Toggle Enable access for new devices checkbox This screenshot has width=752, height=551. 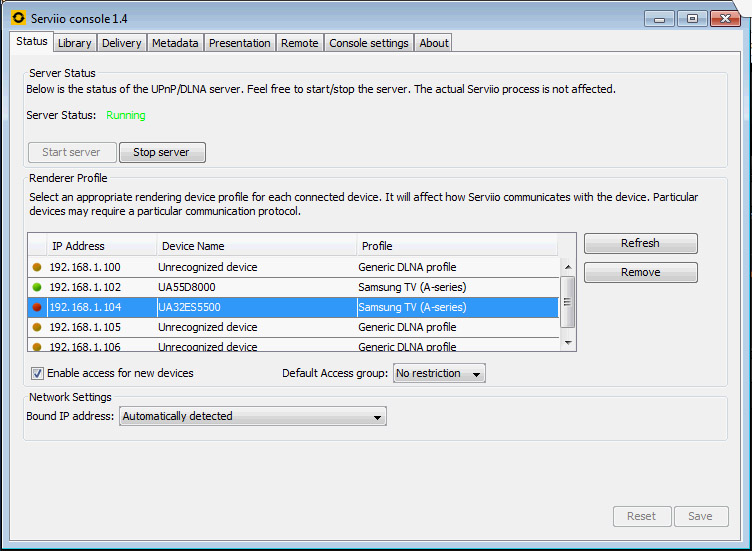coord(37,373)
